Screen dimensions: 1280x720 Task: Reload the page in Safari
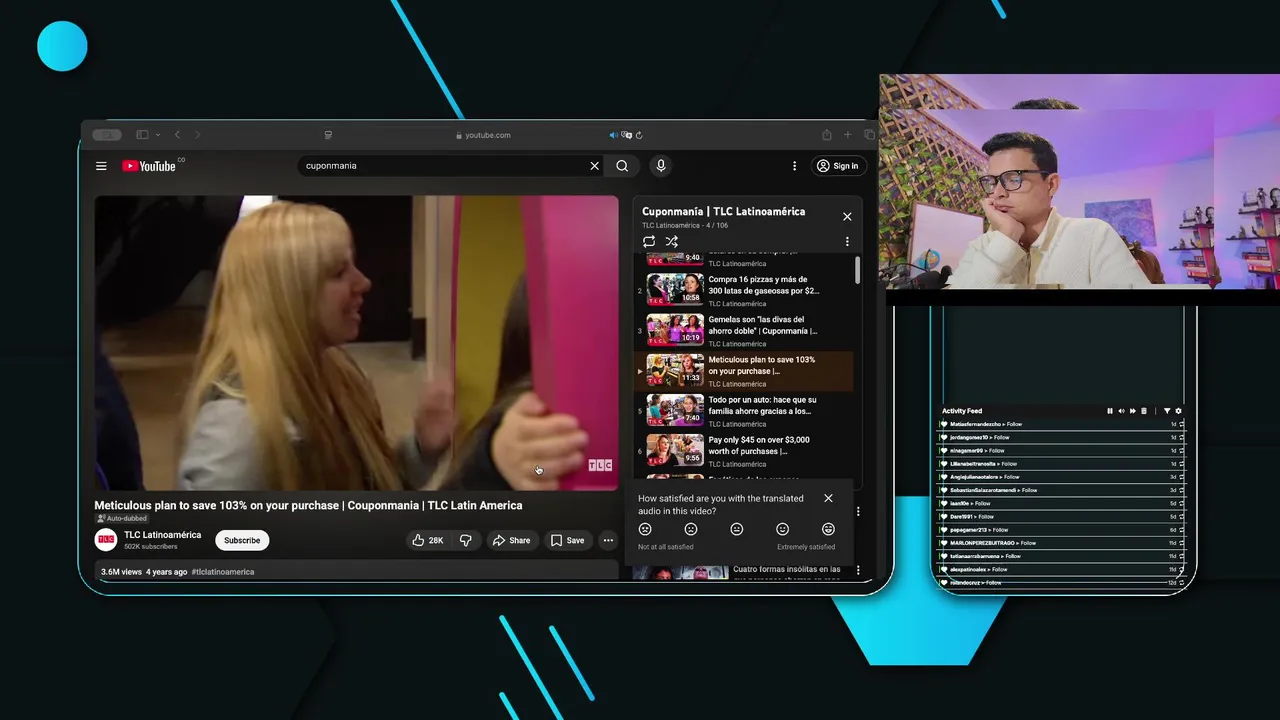pyautogui.click(x=639, y=135)
